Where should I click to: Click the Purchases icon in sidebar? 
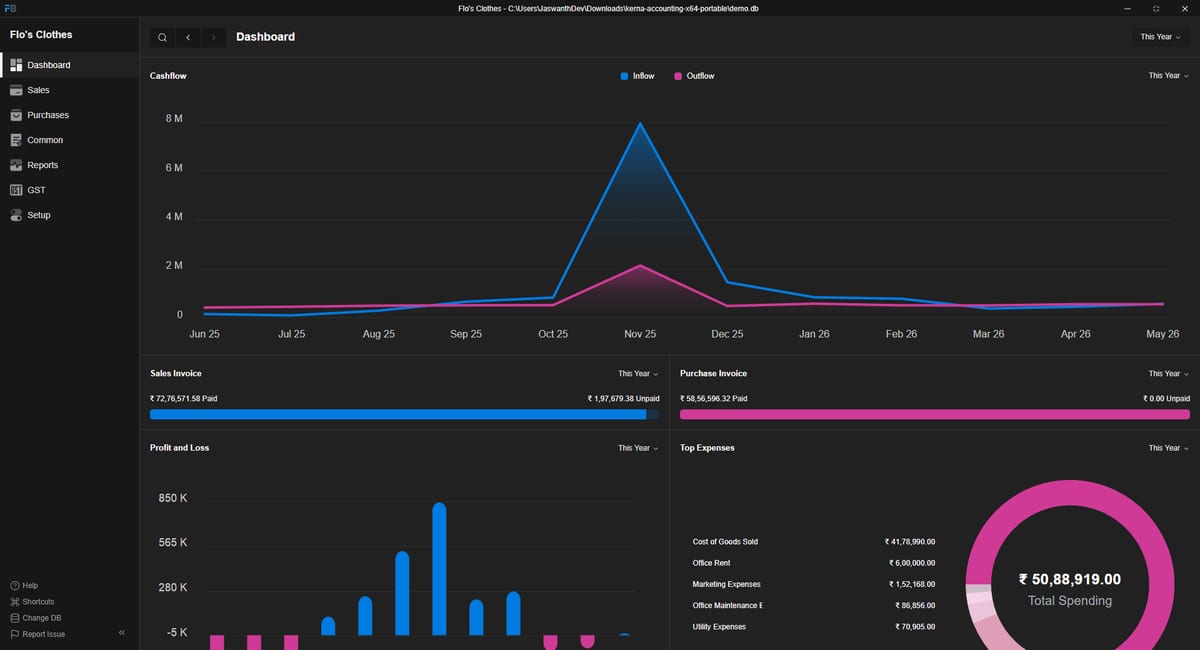pos(16,115)
